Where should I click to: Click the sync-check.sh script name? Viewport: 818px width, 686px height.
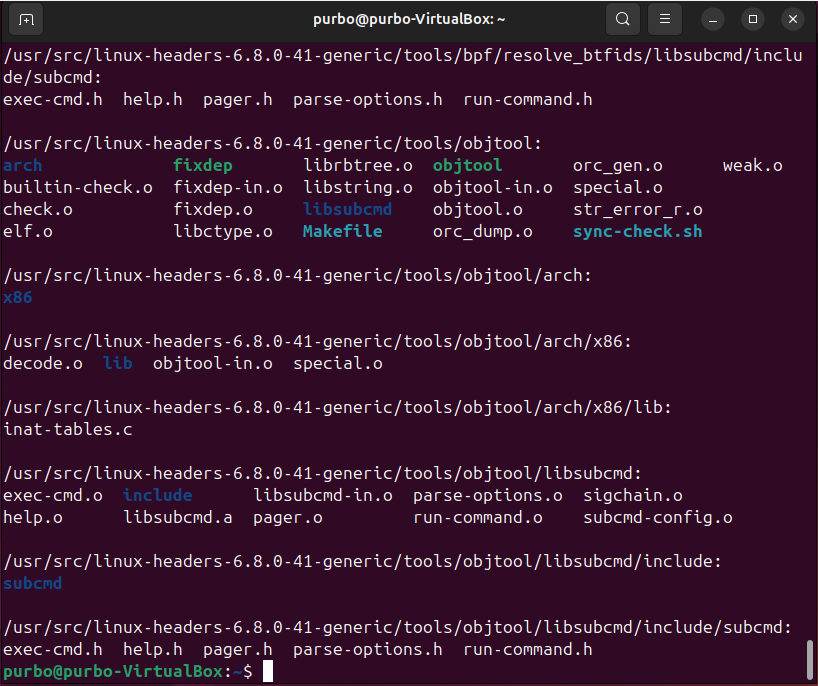tap(637, 232)
